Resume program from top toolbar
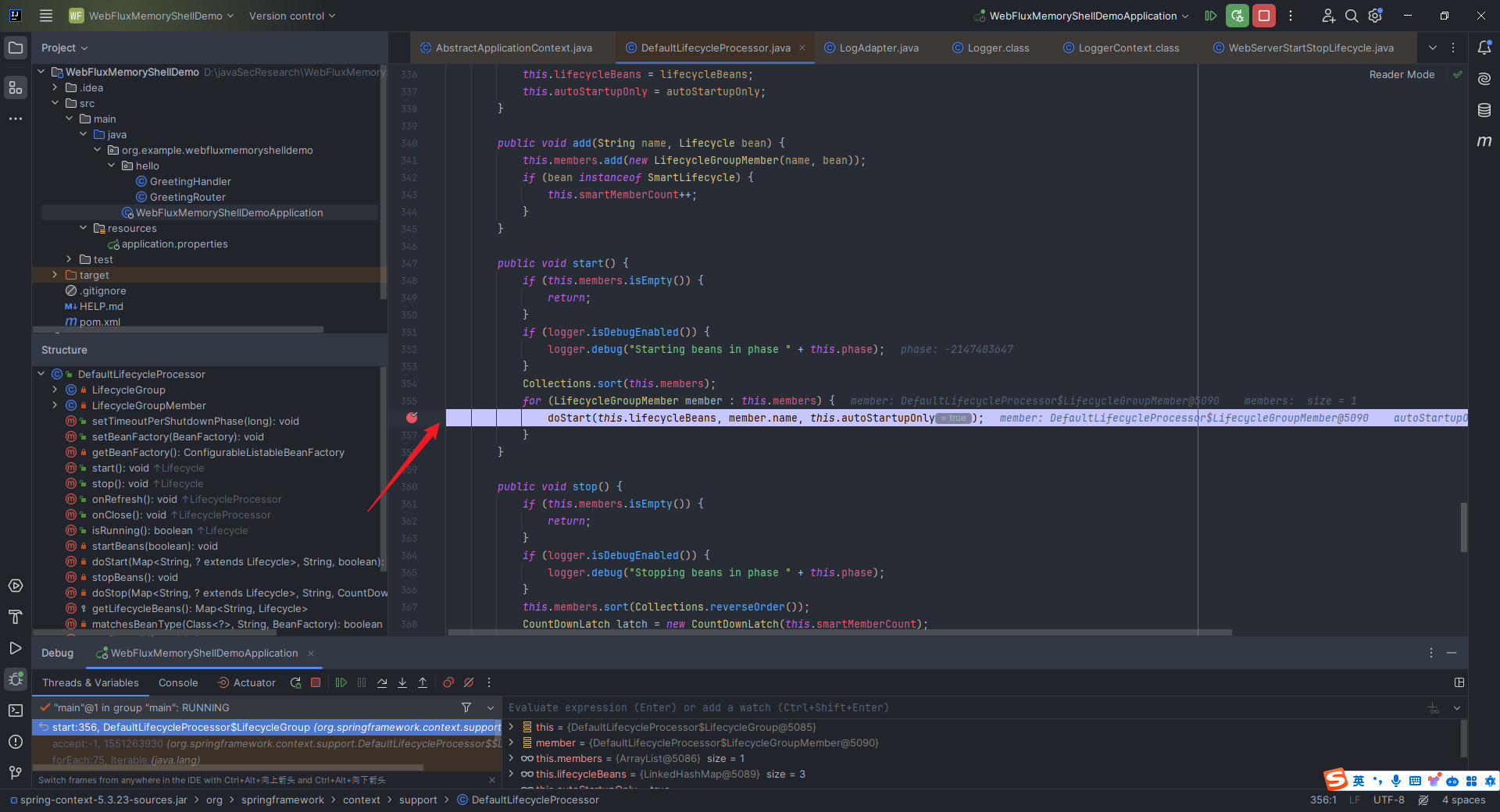1500x812 pixels. click(x=1210, y=16)
